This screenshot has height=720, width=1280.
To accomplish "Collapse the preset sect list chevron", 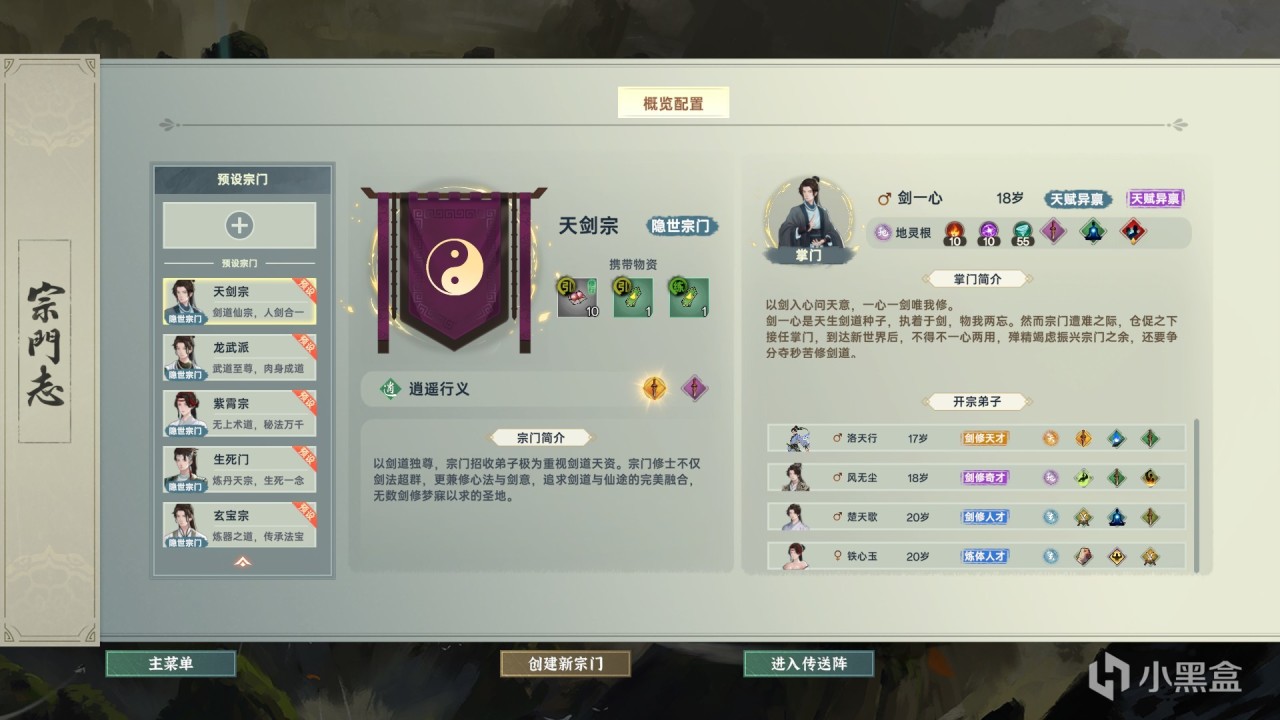I will 242,561.
